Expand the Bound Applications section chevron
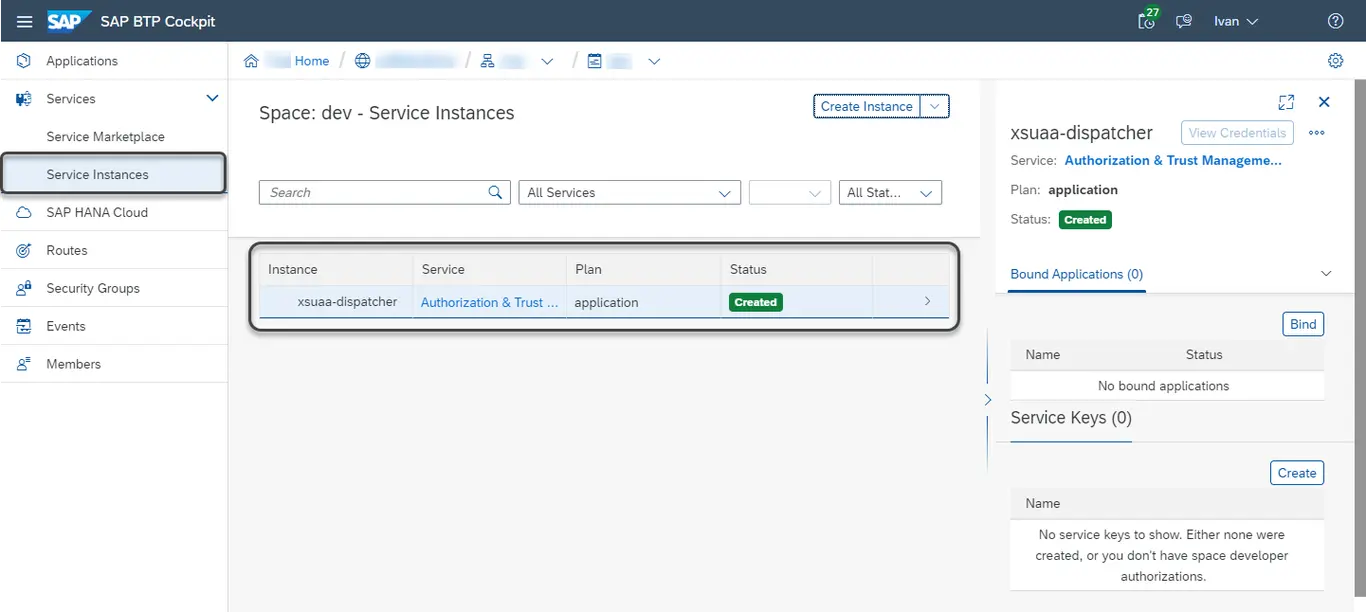Viewport: 1366px width, 612px height. tap(1326, 274)
